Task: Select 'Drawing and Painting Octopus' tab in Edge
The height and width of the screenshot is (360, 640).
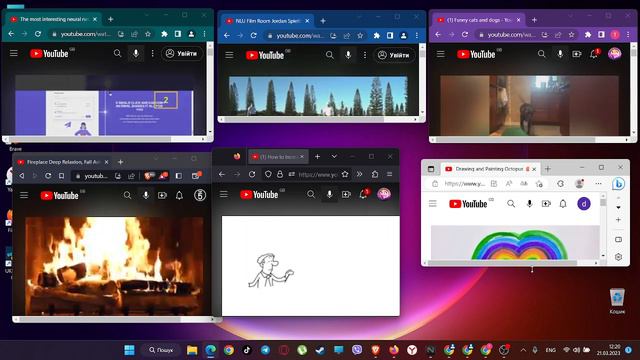Action: click(490, 169)
